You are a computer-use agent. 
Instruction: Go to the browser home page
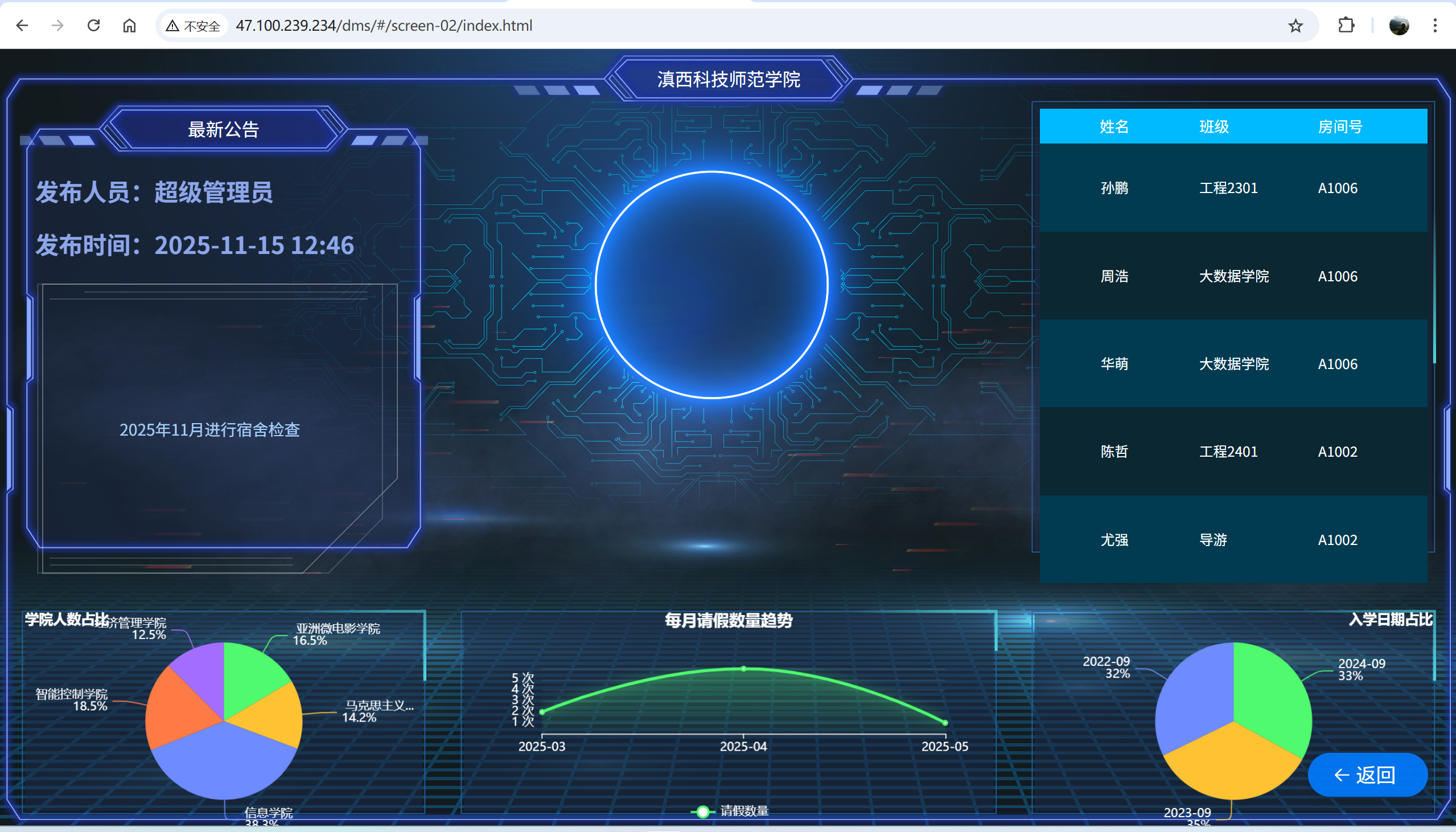(130, 26)
